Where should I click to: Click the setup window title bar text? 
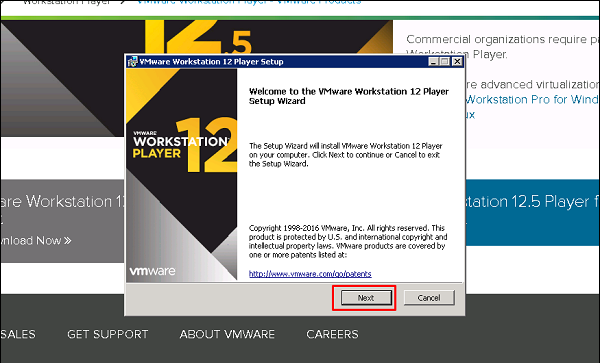(211, 62)
